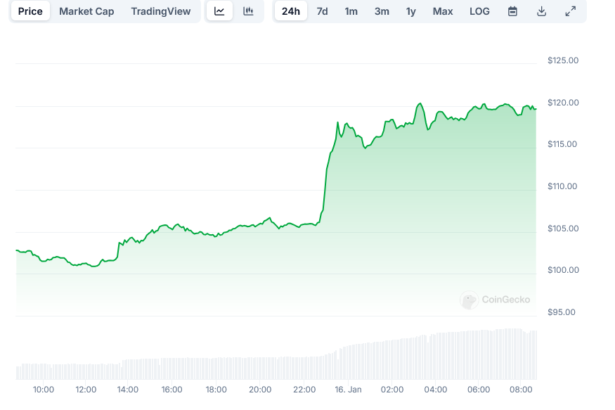Set the time range to 7d

point(322,11)
